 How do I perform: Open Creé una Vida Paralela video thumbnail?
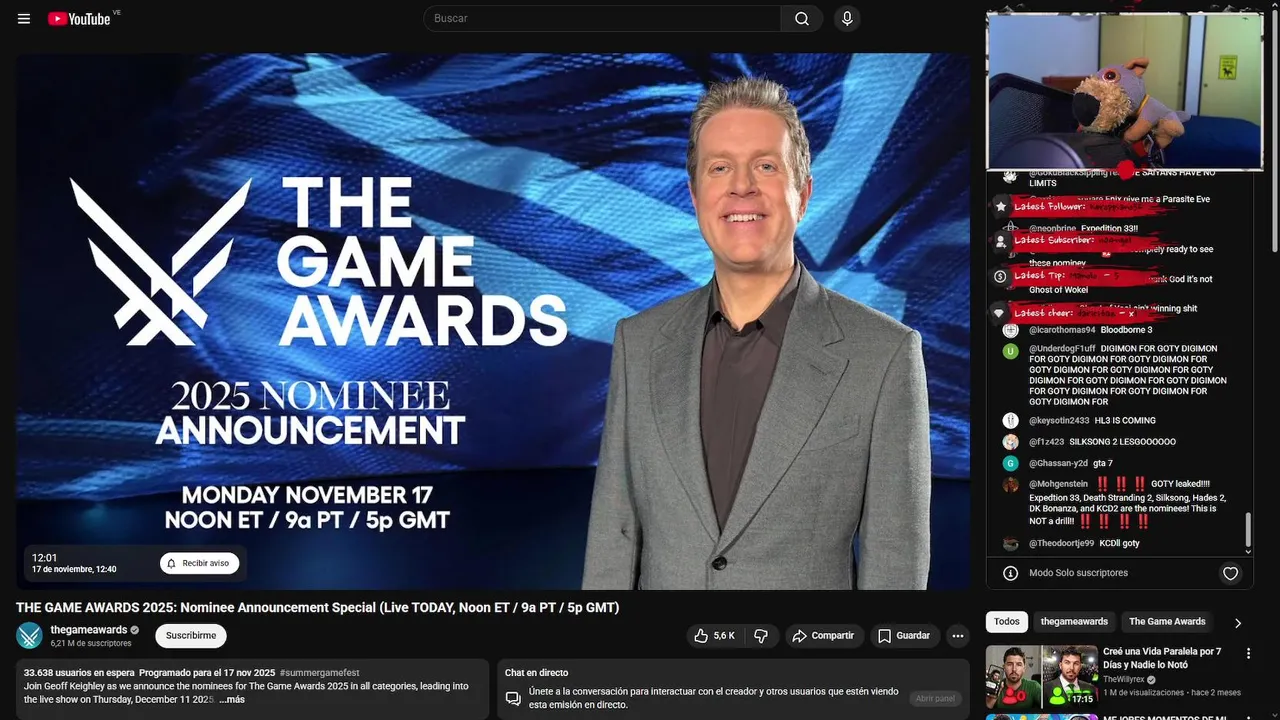[1041, 675]
